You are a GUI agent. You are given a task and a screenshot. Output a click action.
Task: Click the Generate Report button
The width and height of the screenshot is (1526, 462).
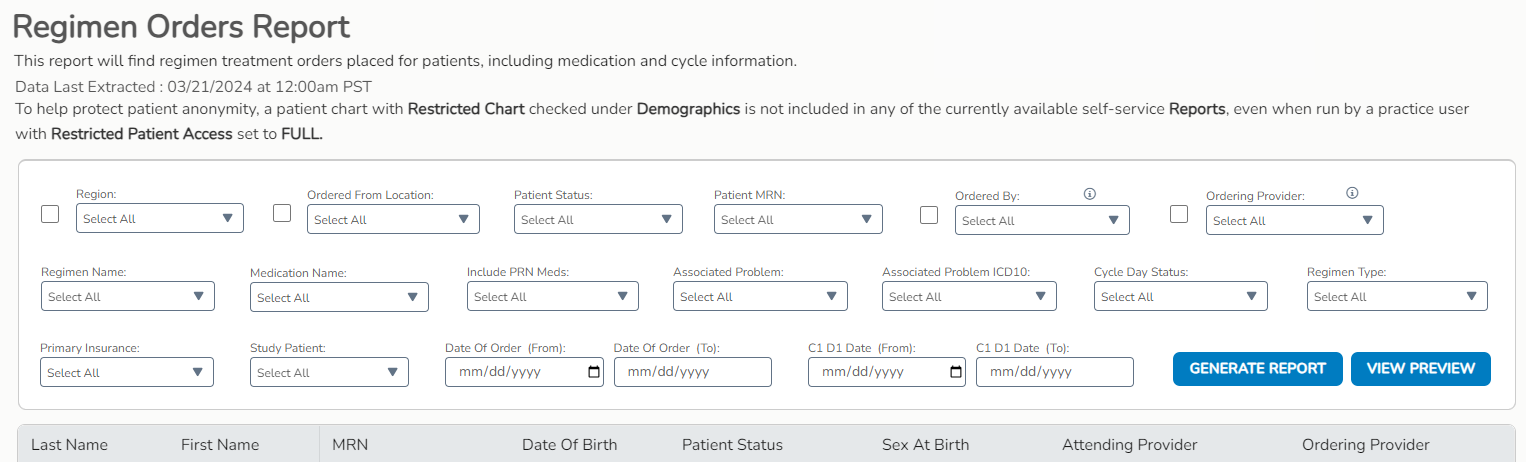(1258, 368)
